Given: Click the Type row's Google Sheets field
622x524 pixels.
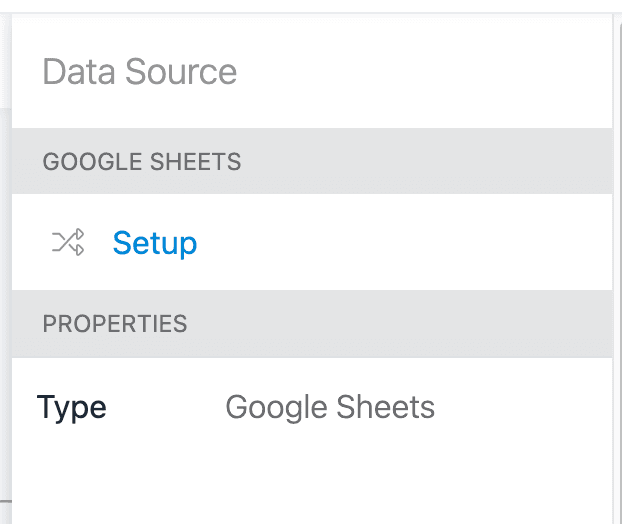Looking at the screenshot, I should click(x=330, y=408).
